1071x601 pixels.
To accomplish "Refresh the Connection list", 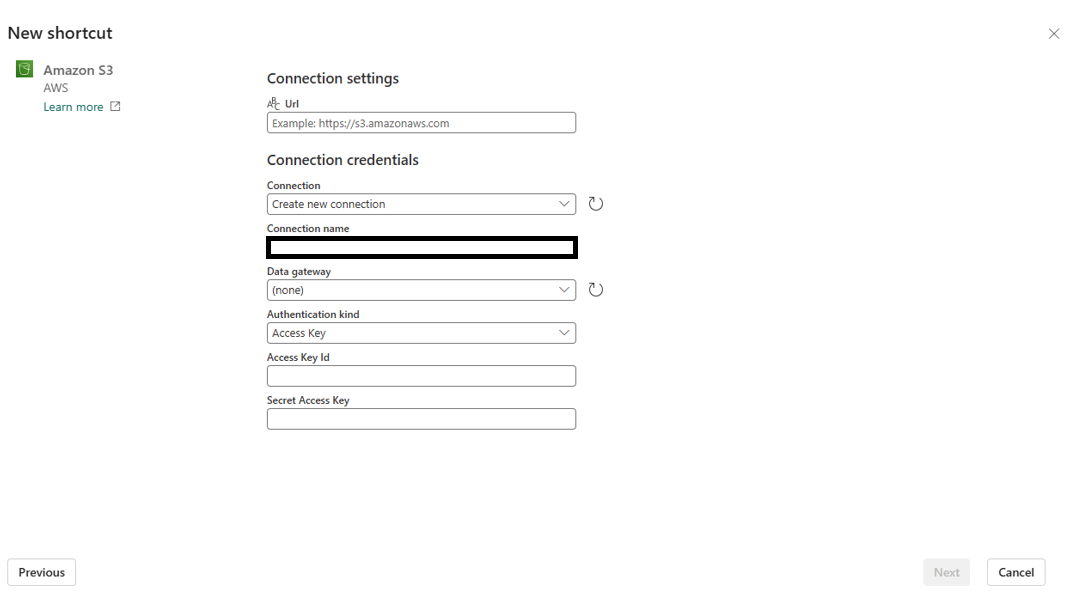I will (596, 204).
